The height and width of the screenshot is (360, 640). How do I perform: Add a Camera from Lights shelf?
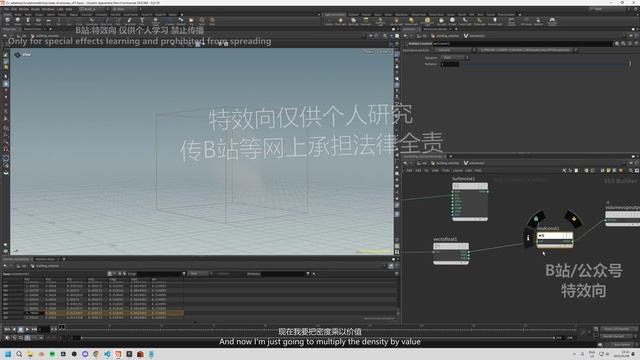point(329,21)
